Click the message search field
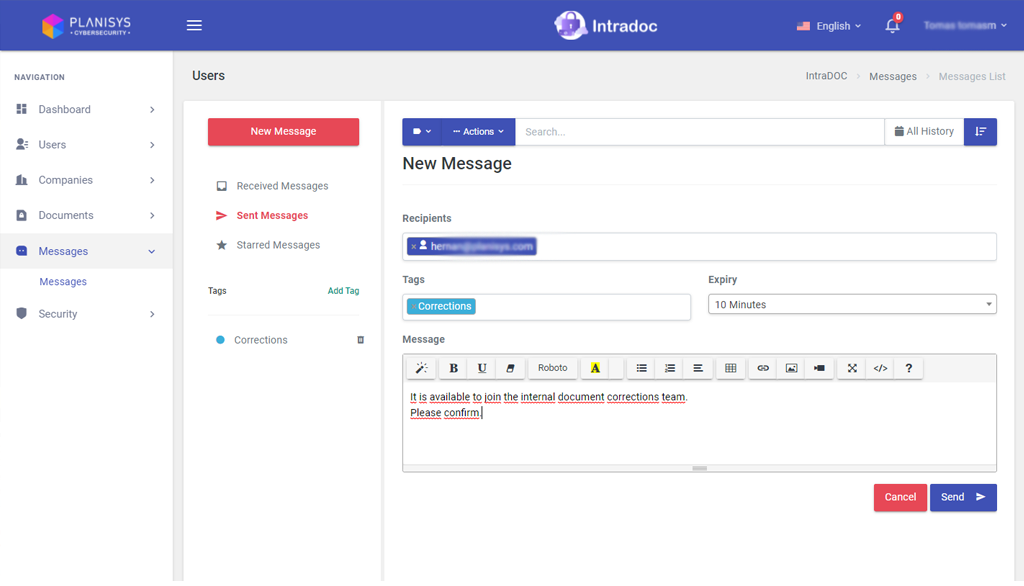Screen dimensions: 1024x586 click(x=699, y=132)
